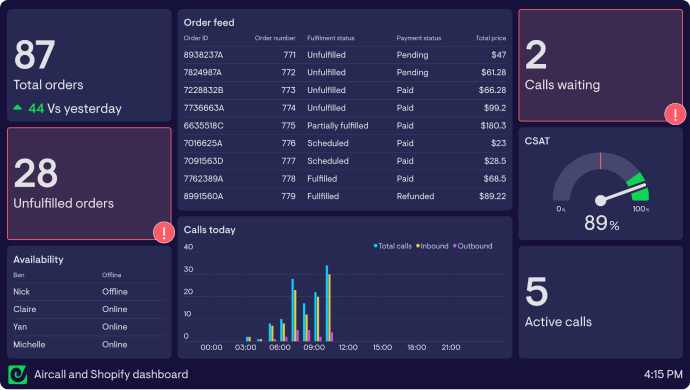Click order number 776
This screenshot has width=690, height=390.
click(288, 143)
